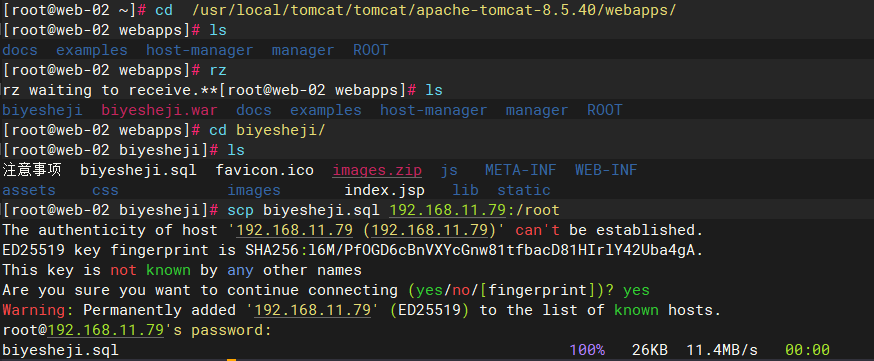Select the js directory entry
Image resolution: width=874 pixels, height=361 pixels.
tap(449, 170)
